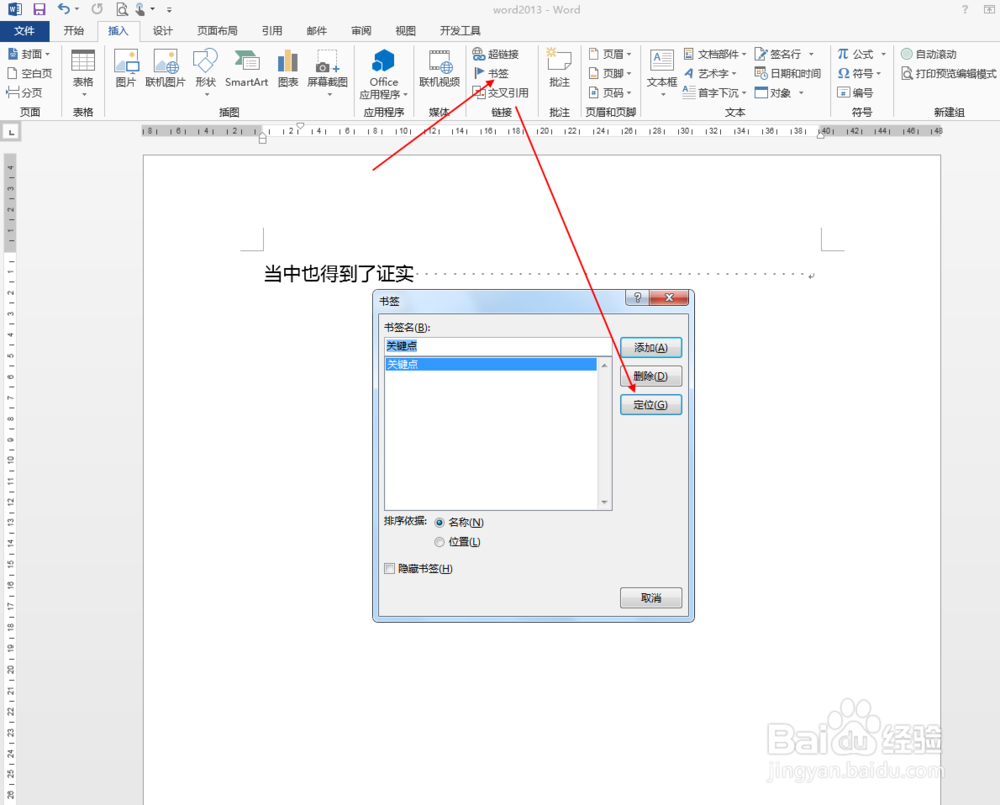Switch to the References (引用) tab
The width and height of the screenshot is (1000, 805).
[272, 31]
